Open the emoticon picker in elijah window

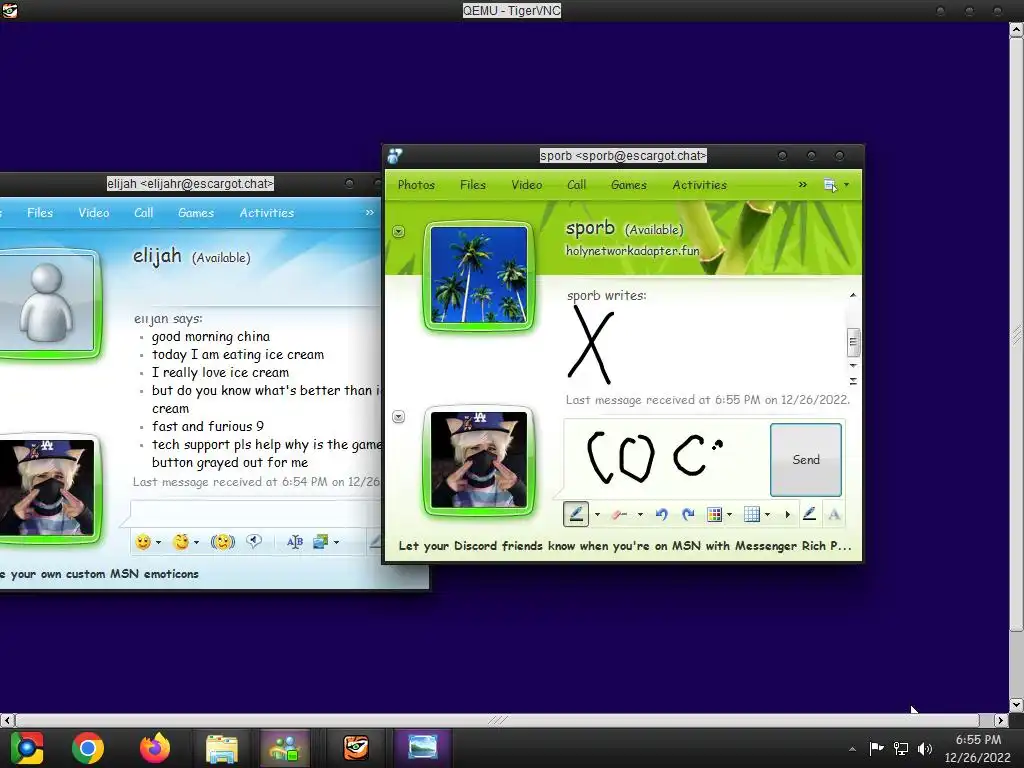pyautogui.click(x=143, y=542)
